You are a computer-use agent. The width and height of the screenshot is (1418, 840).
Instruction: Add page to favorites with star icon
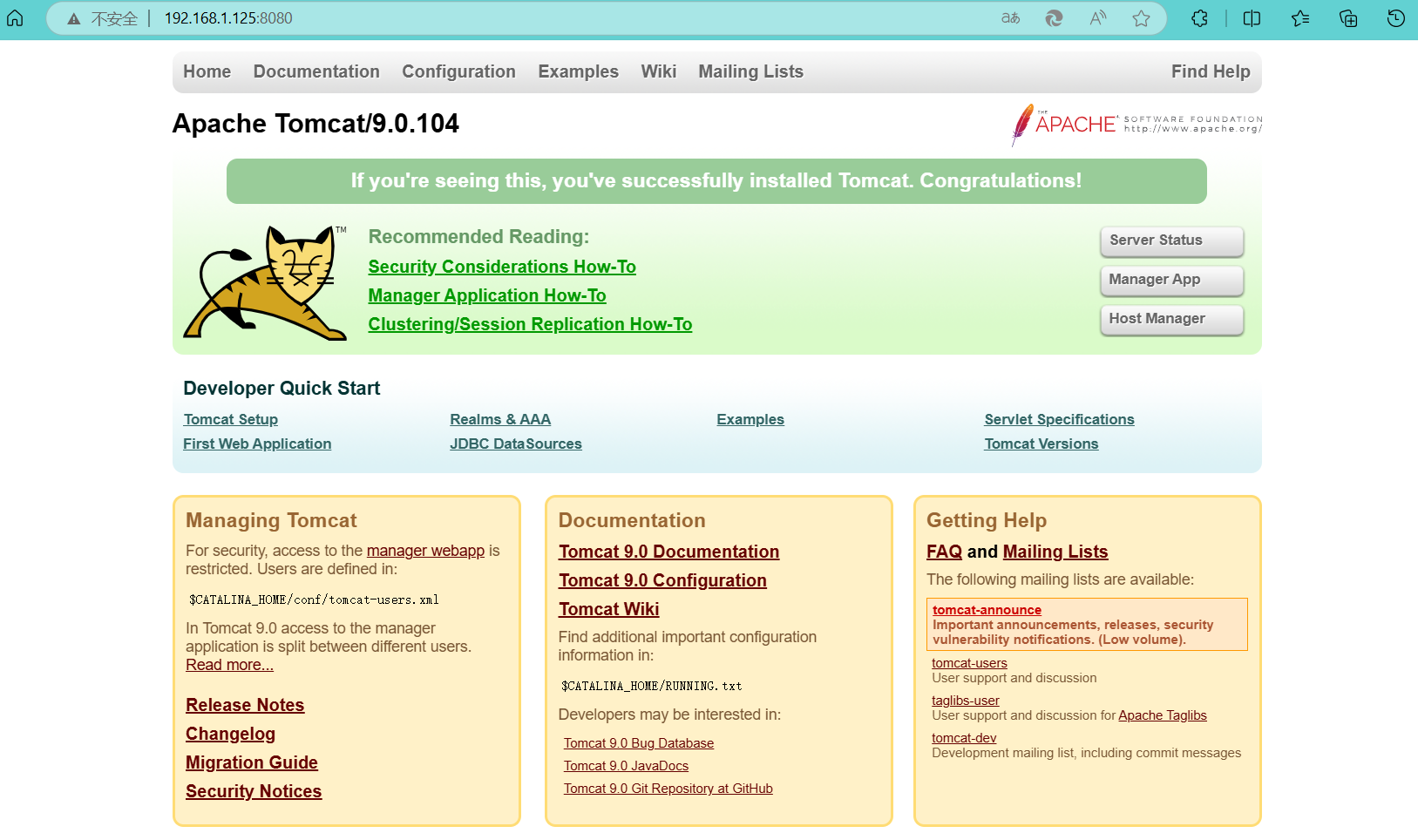point(1141,18)
